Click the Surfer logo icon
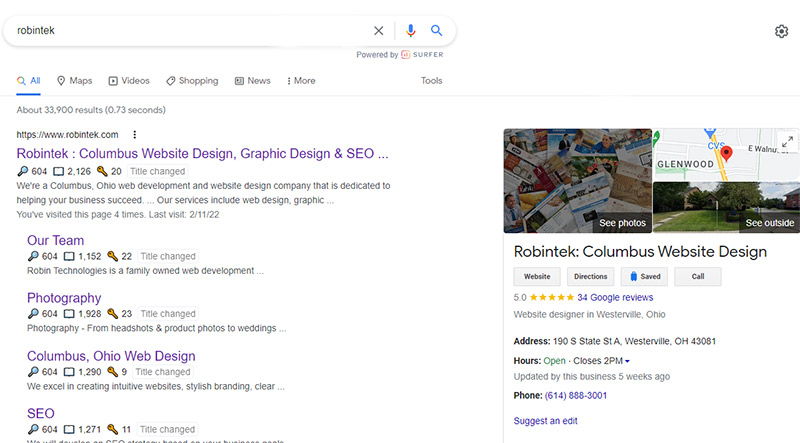 tap(406, 55)
